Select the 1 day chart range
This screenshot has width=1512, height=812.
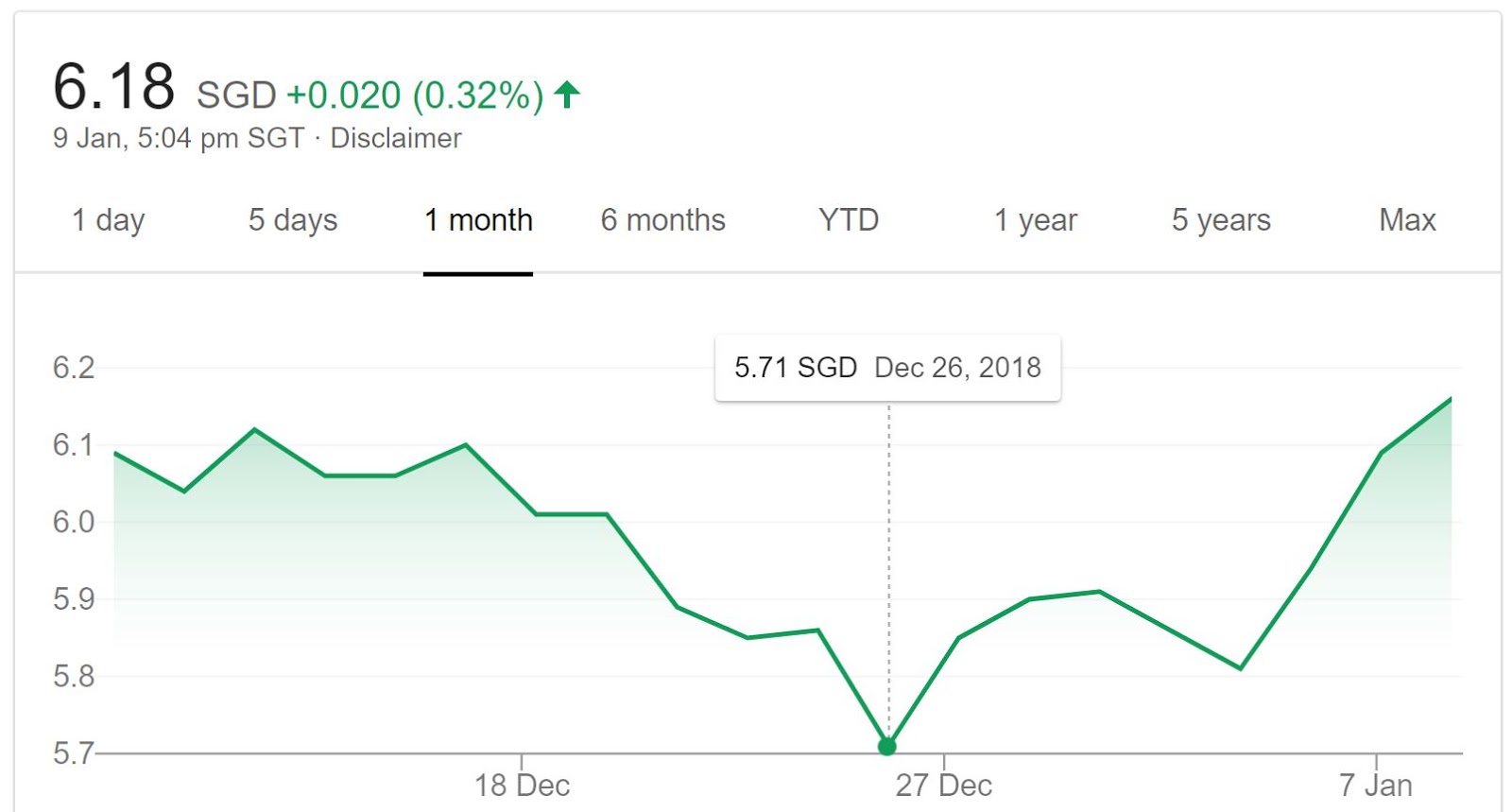(108, 220)
